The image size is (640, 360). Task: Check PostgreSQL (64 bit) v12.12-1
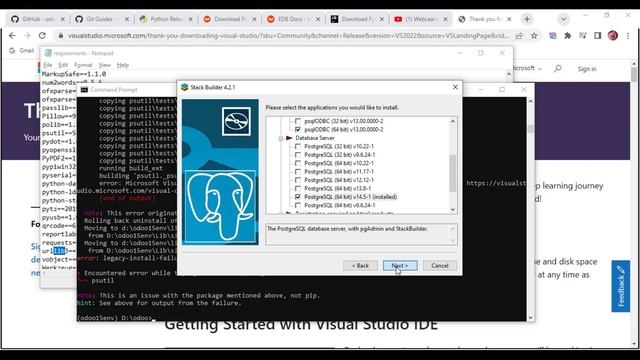pos(298,180)
